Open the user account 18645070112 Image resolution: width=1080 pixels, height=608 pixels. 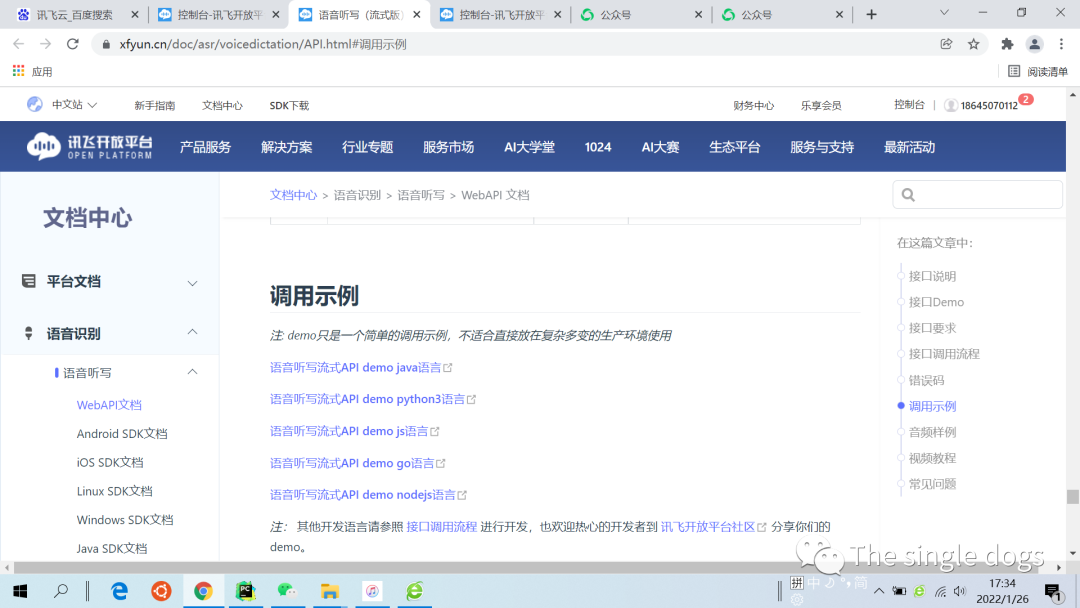point(988,105)
